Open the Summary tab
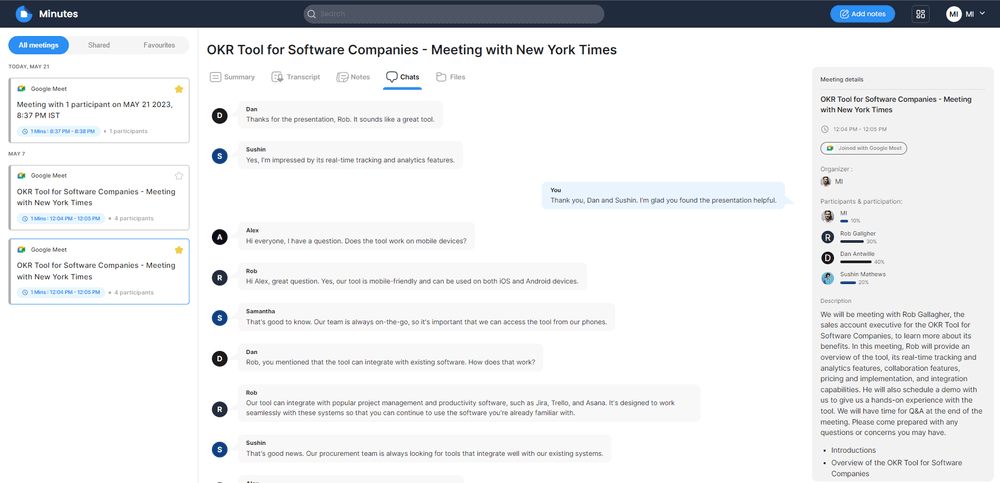The image size is (1000, 483). click(232, 77)
